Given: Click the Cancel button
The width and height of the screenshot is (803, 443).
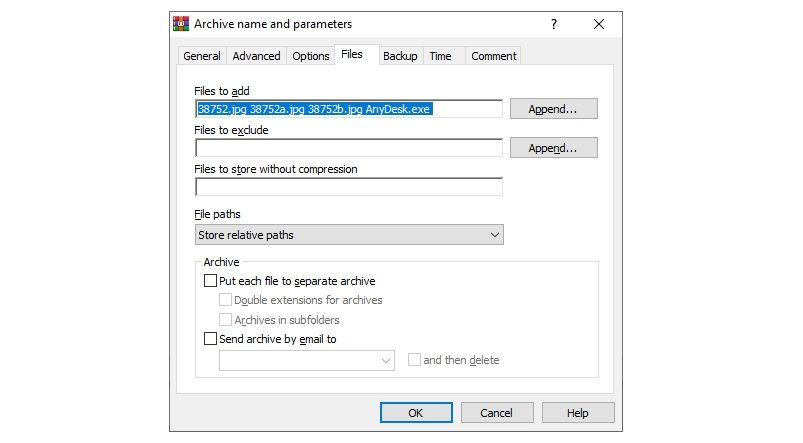Looking at the screenshot, I should pos(496,412).
